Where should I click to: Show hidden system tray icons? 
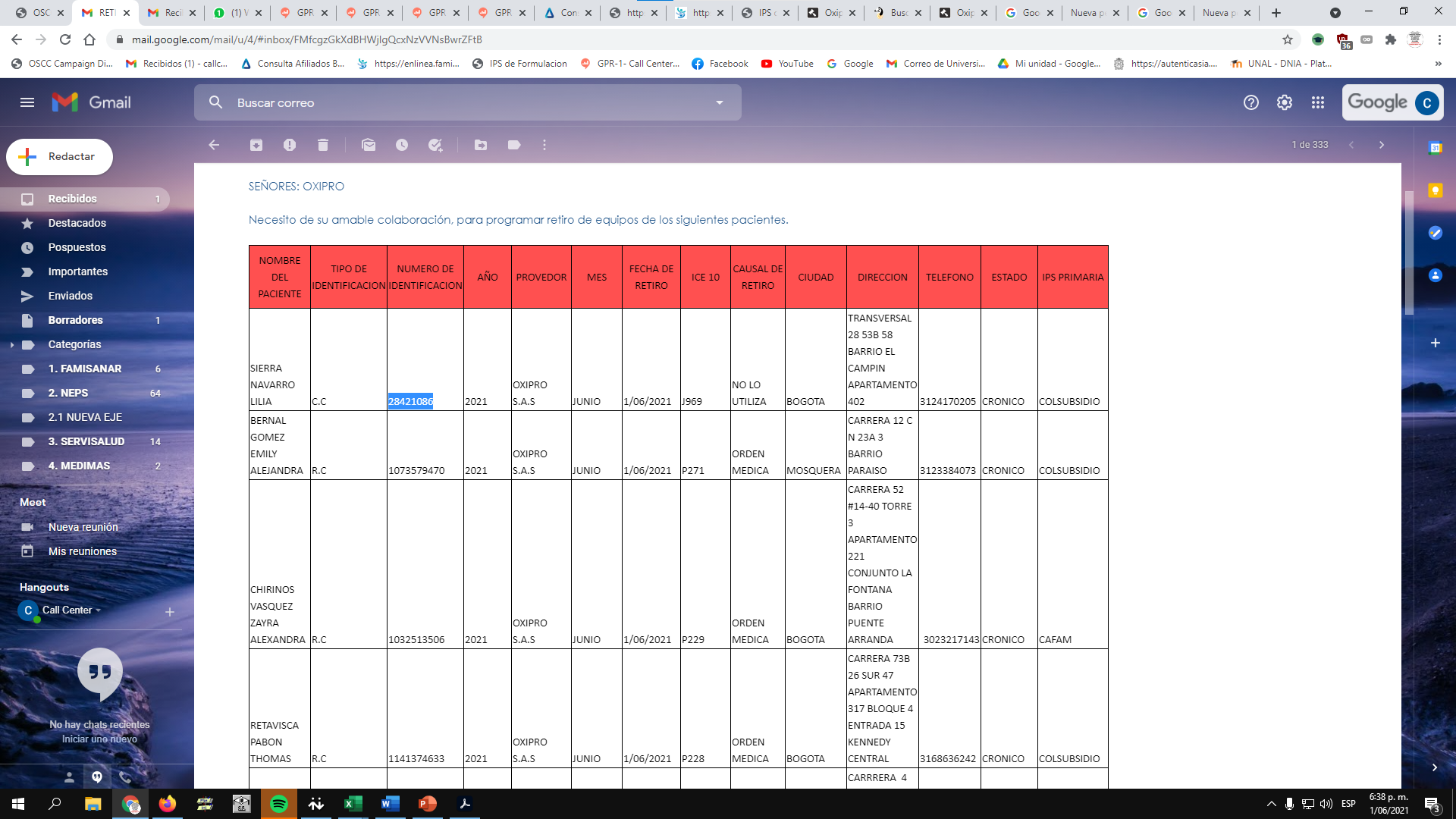[1272, 804]
